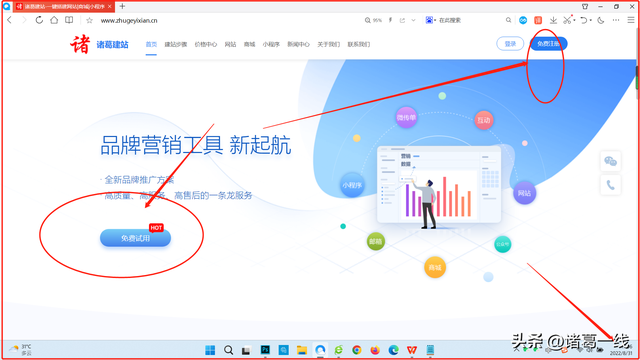Click the 诸葛建站 site logo
Image resolution: width=640 pixels, height=360 pixels.
(x=99, y=44)
